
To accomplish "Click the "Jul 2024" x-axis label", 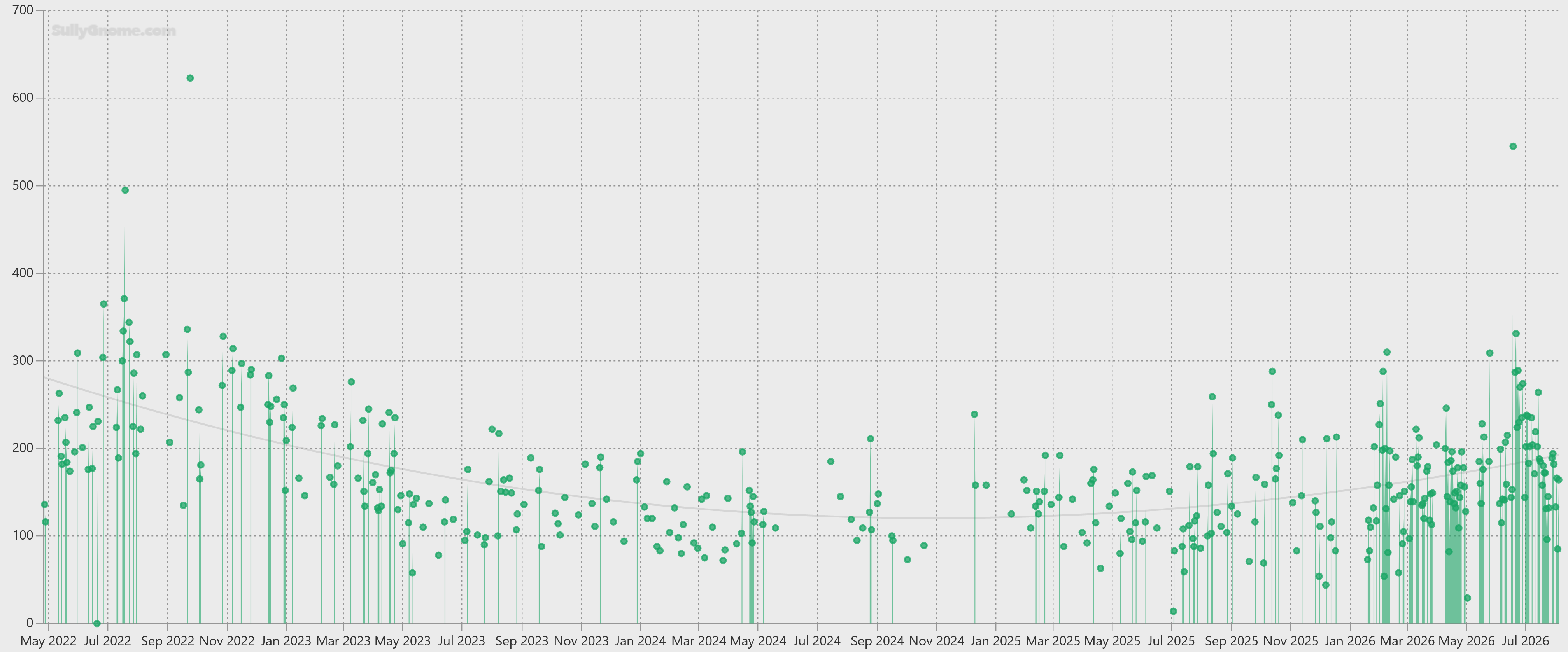I will pos(817,641).
